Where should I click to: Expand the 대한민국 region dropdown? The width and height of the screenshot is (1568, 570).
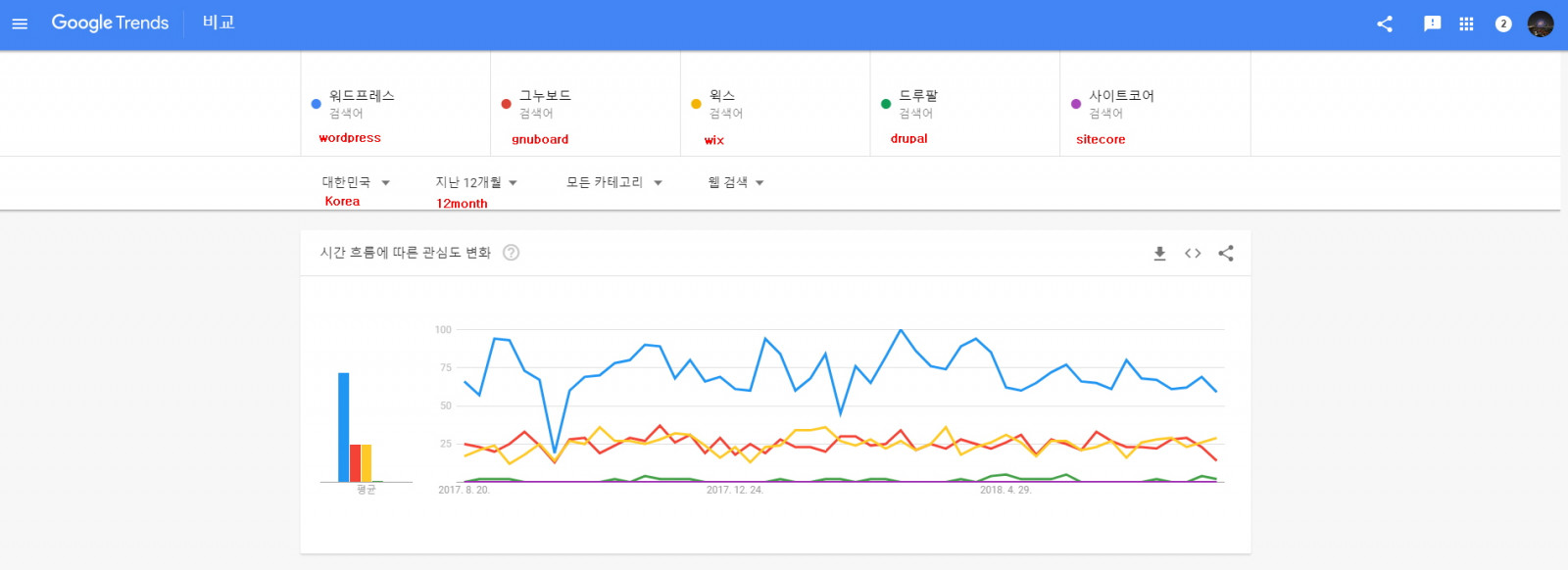point(356,182)
